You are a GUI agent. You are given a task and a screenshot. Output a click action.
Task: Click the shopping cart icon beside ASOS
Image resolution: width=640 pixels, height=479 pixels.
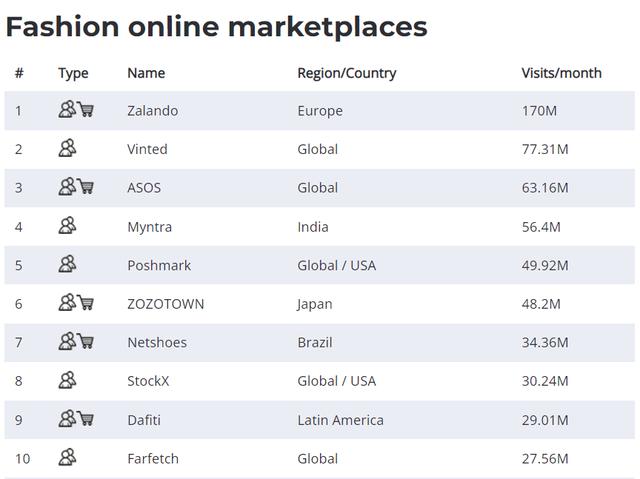(86, 187)
